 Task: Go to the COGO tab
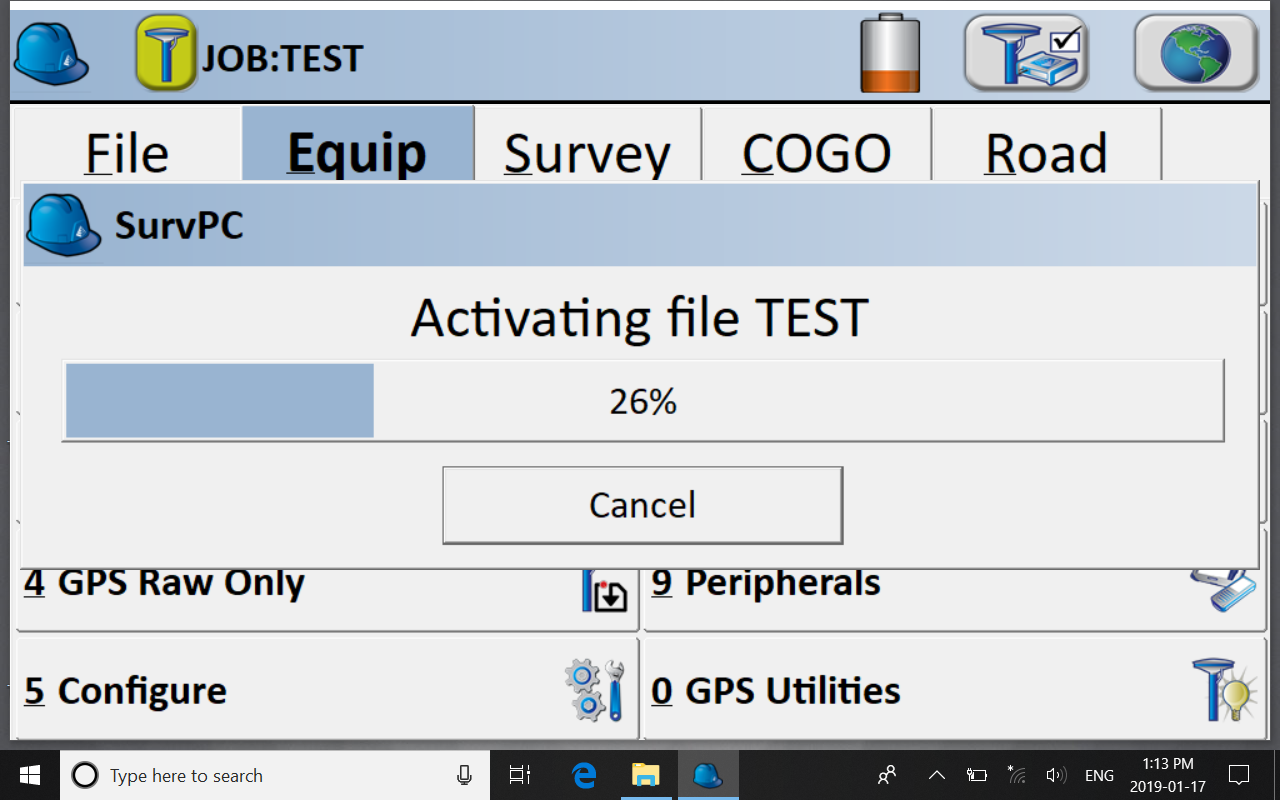817,146
